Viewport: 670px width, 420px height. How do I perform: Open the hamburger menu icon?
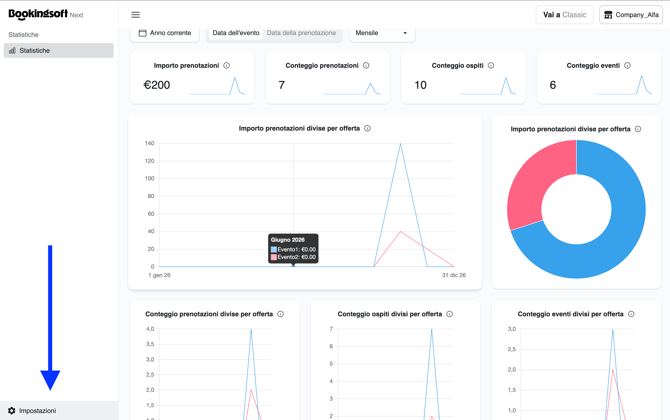pyautogui.click(x=135, y=15)
